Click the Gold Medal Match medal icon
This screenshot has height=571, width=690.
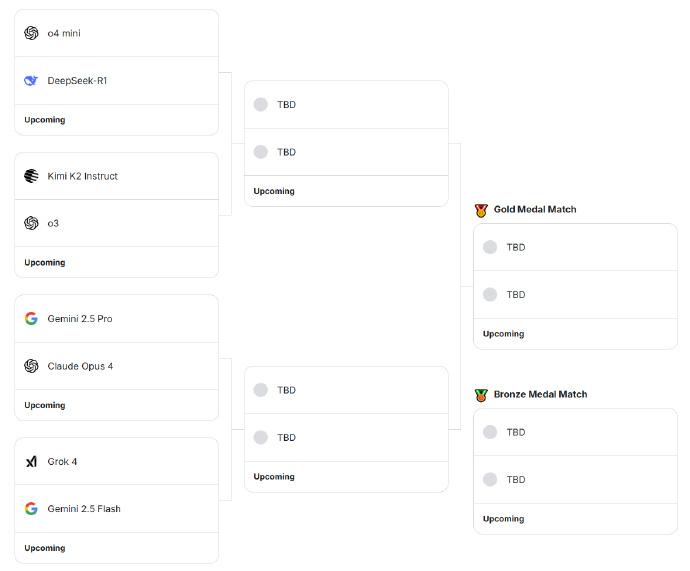click(481, 210)
